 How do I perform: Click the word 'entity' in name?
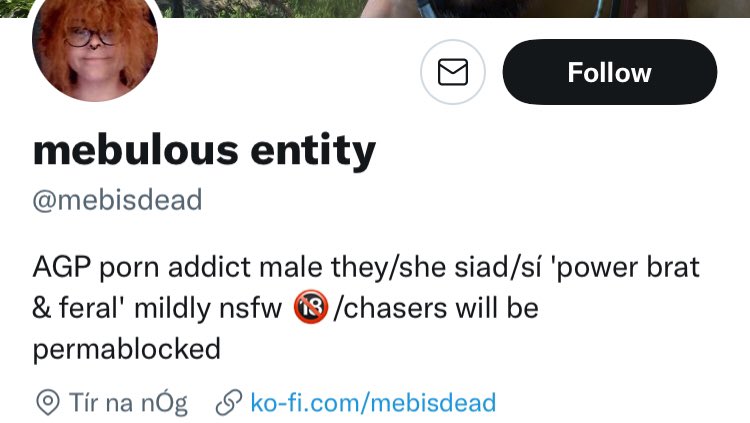313,150
